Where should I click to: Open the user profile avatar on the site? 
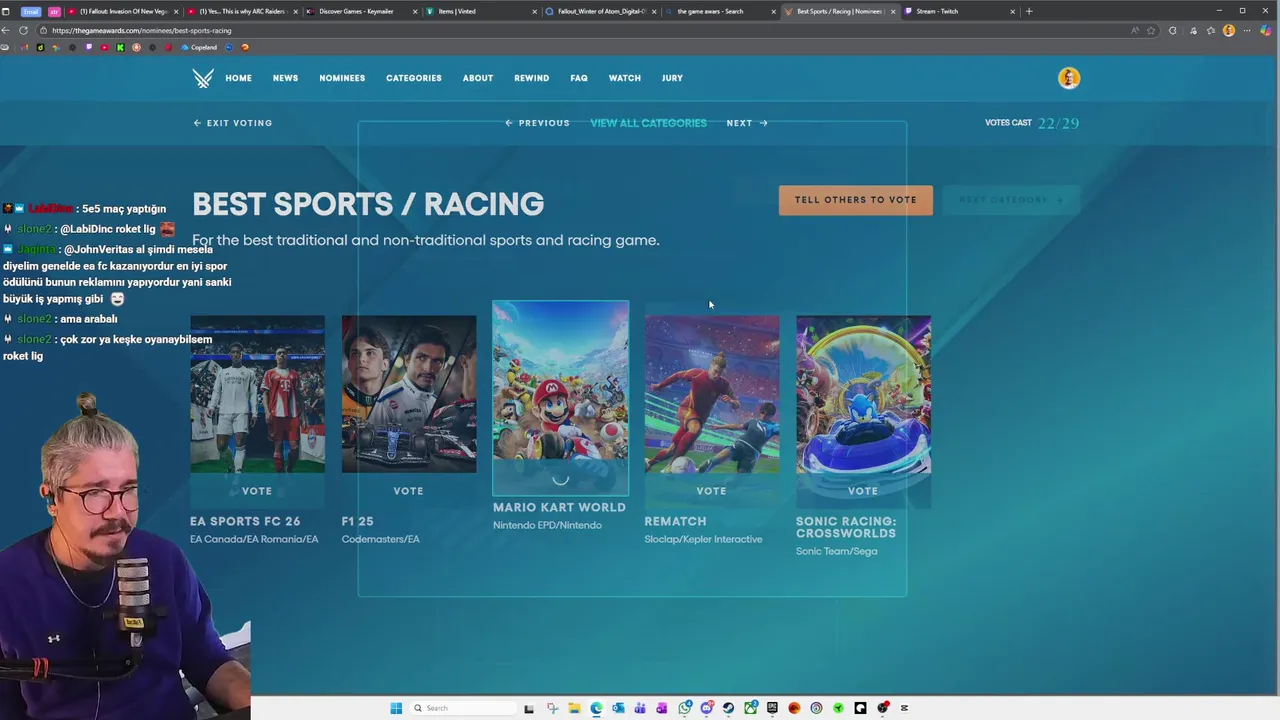point(1069,78)
